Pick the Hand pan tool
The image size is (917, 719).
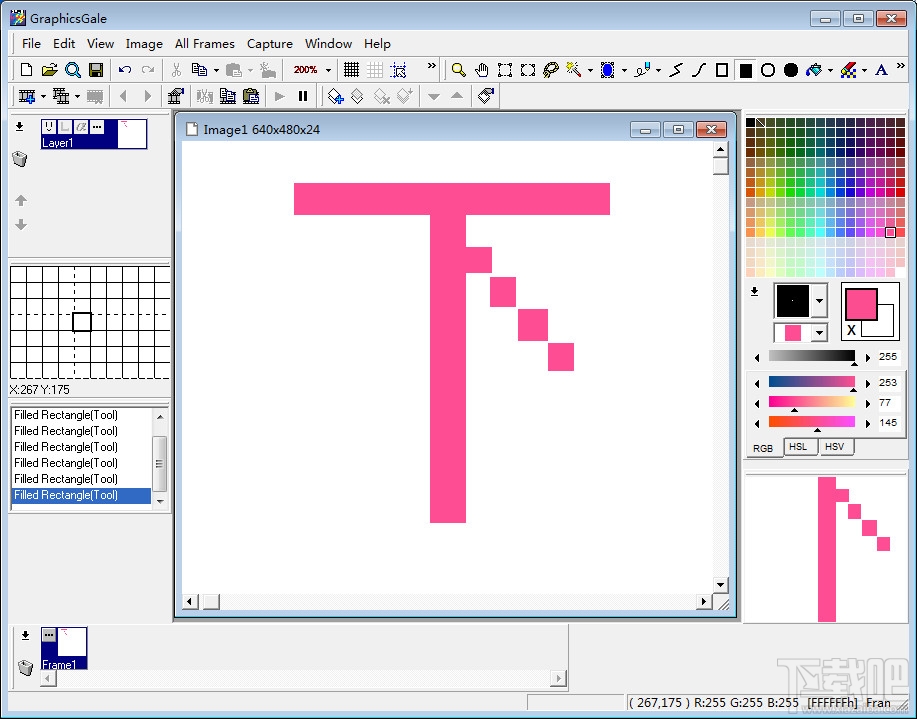[x=481, y=70]
